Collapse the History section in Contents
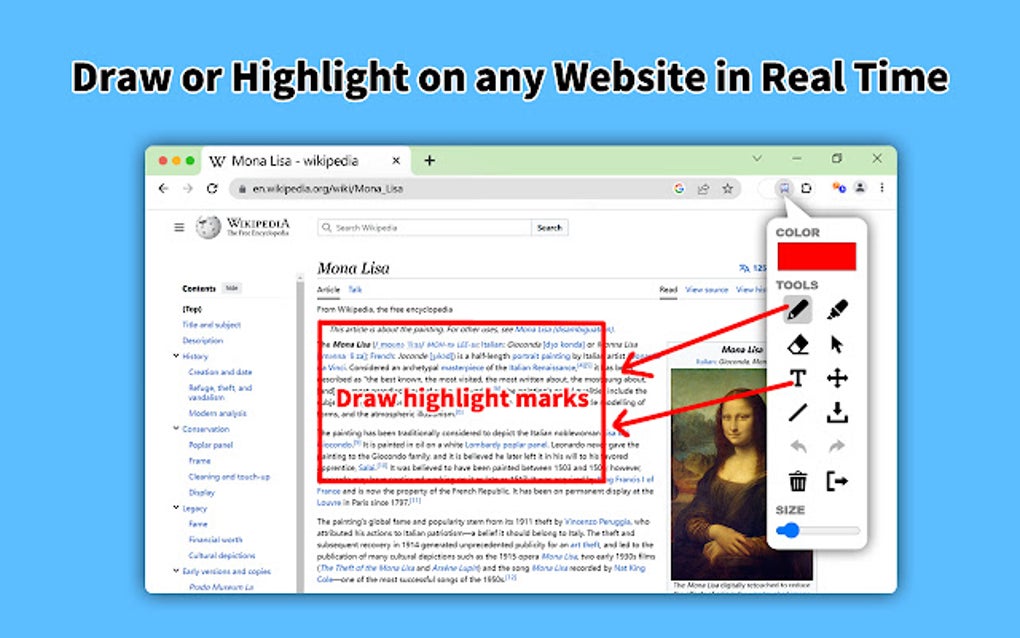 coord(175,356)
